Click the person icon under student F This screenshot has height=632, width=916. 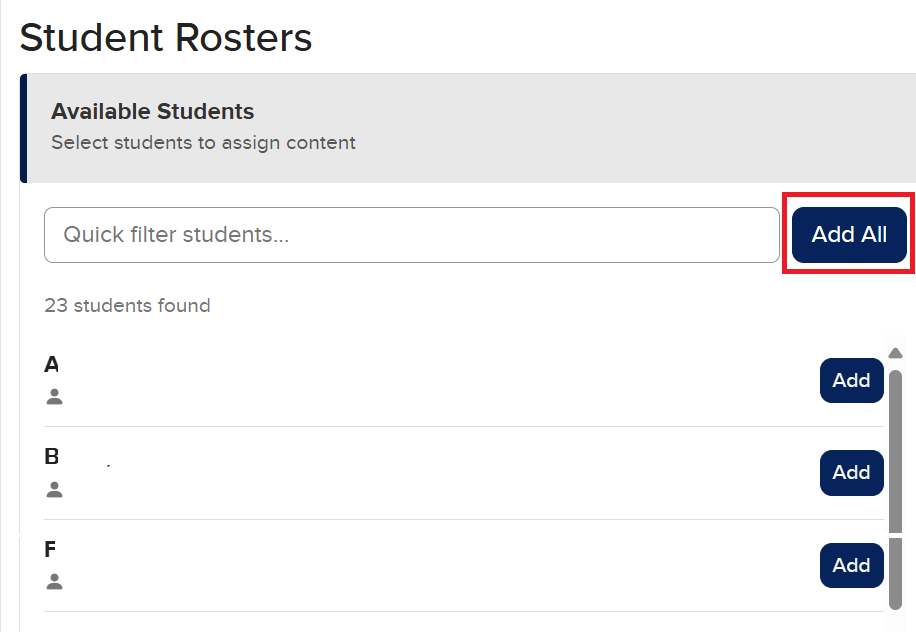[x=55, y=582]
